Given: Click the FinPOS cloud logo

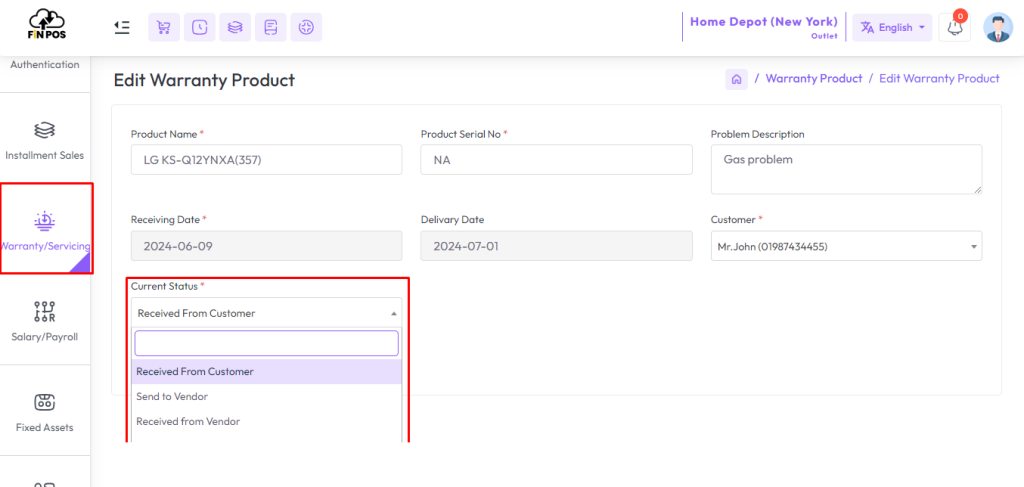Looking at the screenshot, I should (48, 24).
